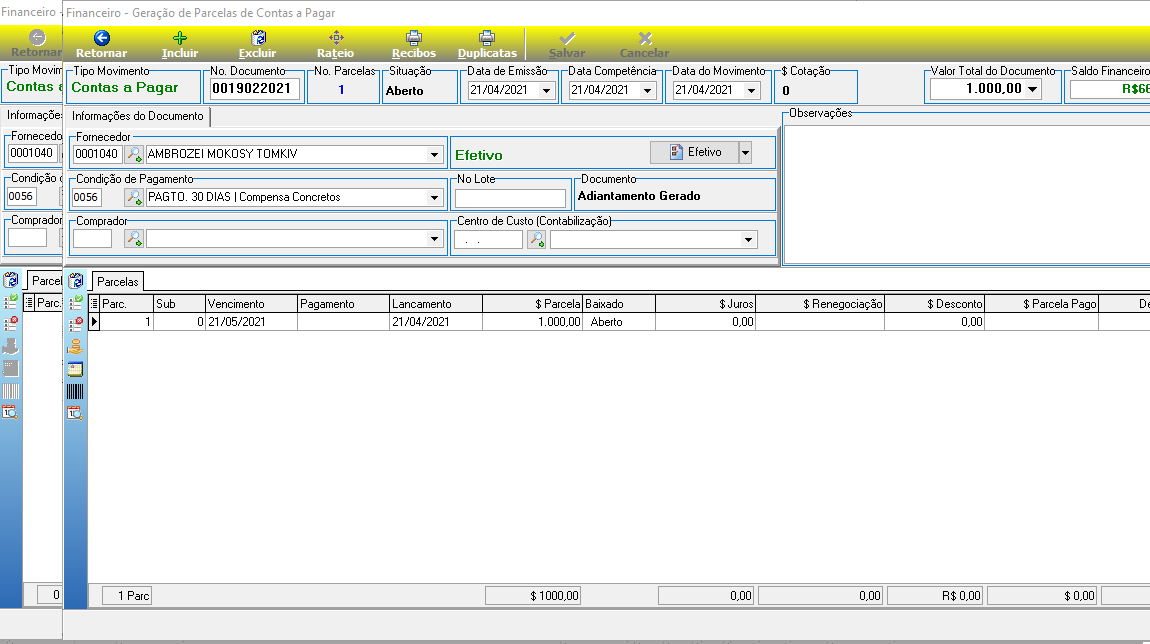Click the hand with coins payment icon
Image resolution: width=1150 pixels, height=644 pixels.
(x=76, y=346)
